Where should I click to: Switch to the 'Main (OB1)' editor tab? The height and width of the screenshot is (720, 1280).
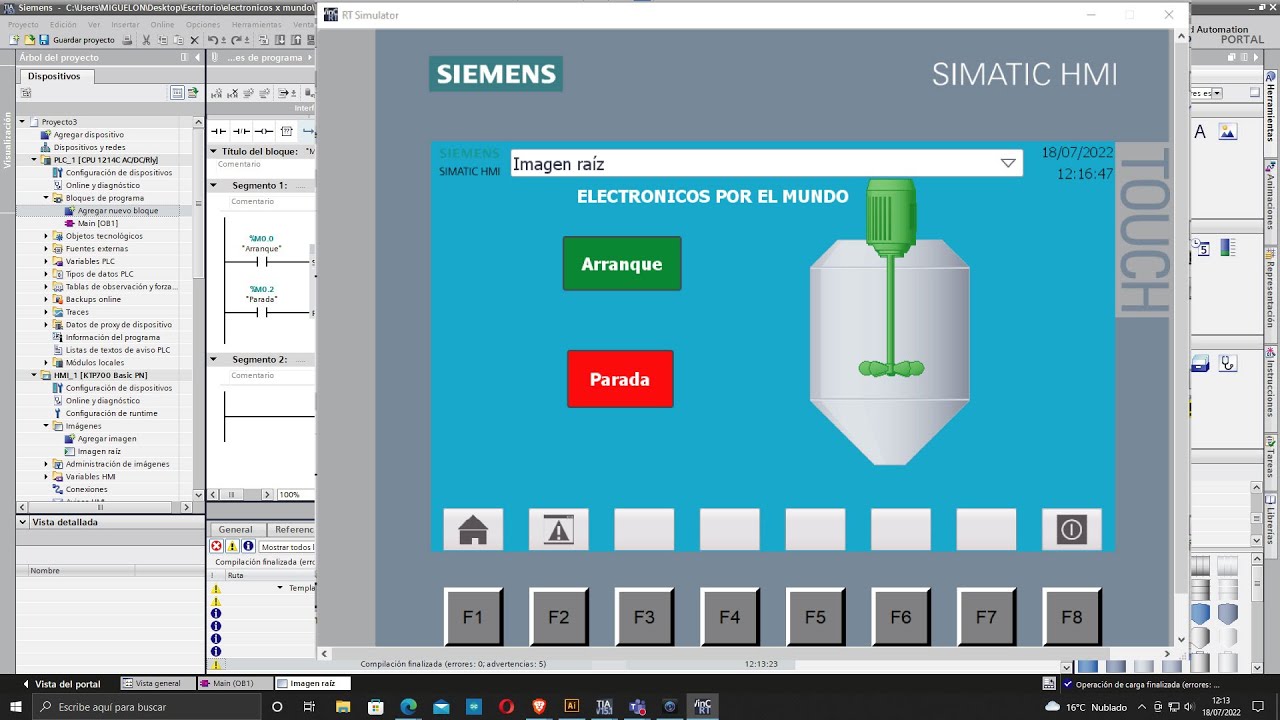point(234,683)
